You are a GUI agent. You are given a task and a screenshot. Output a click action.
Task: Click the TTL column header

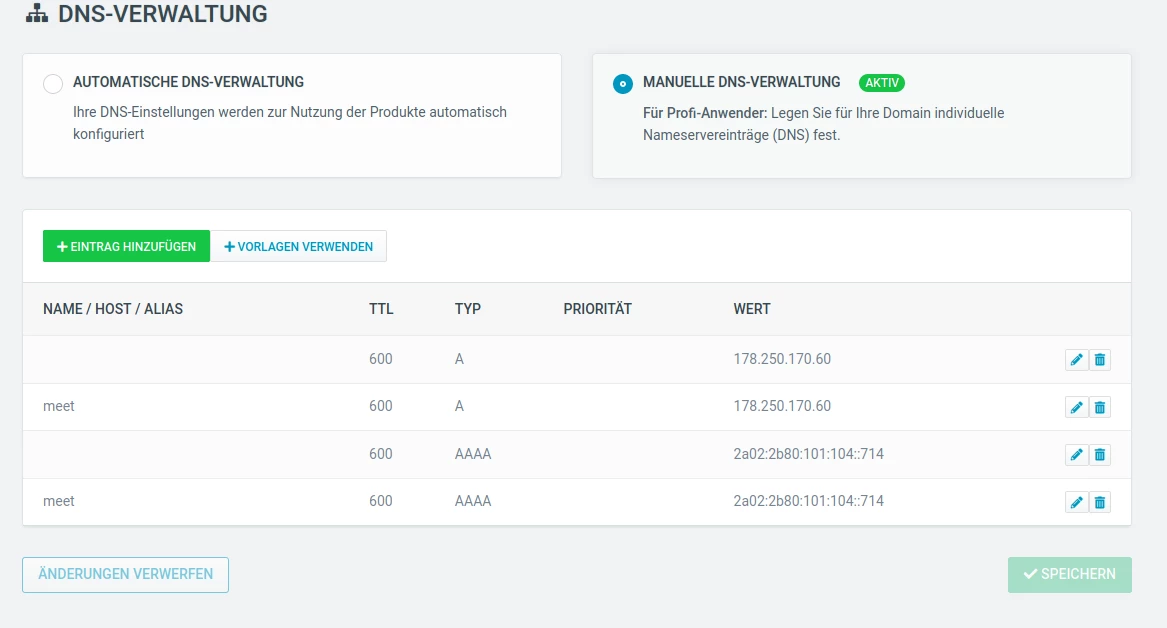click(381, 309)
